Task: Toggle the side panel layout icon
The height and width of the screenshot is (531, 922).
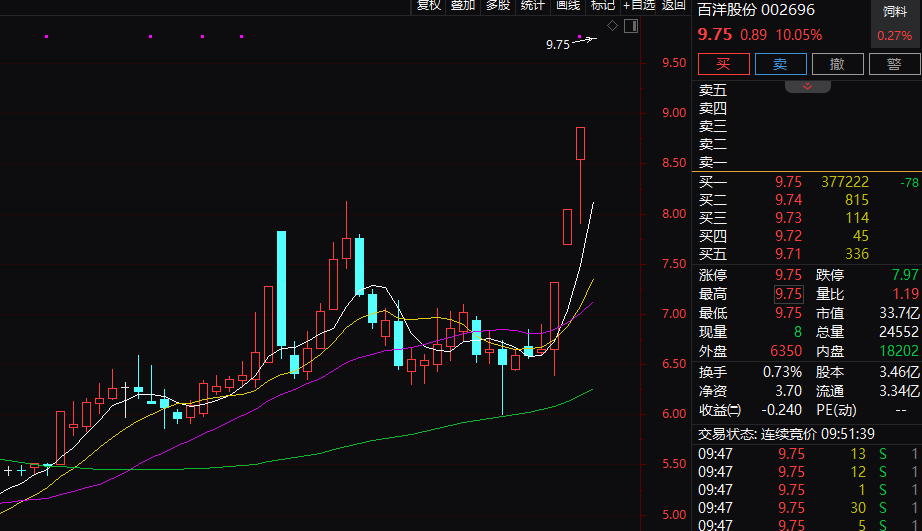Action: tap(631, 26)
